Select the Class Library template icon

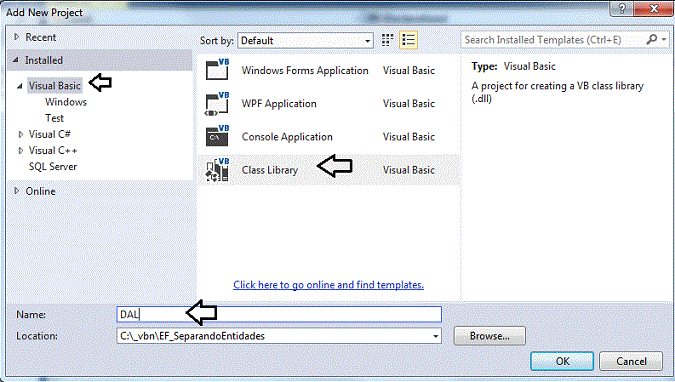click(x=217, y=170)
